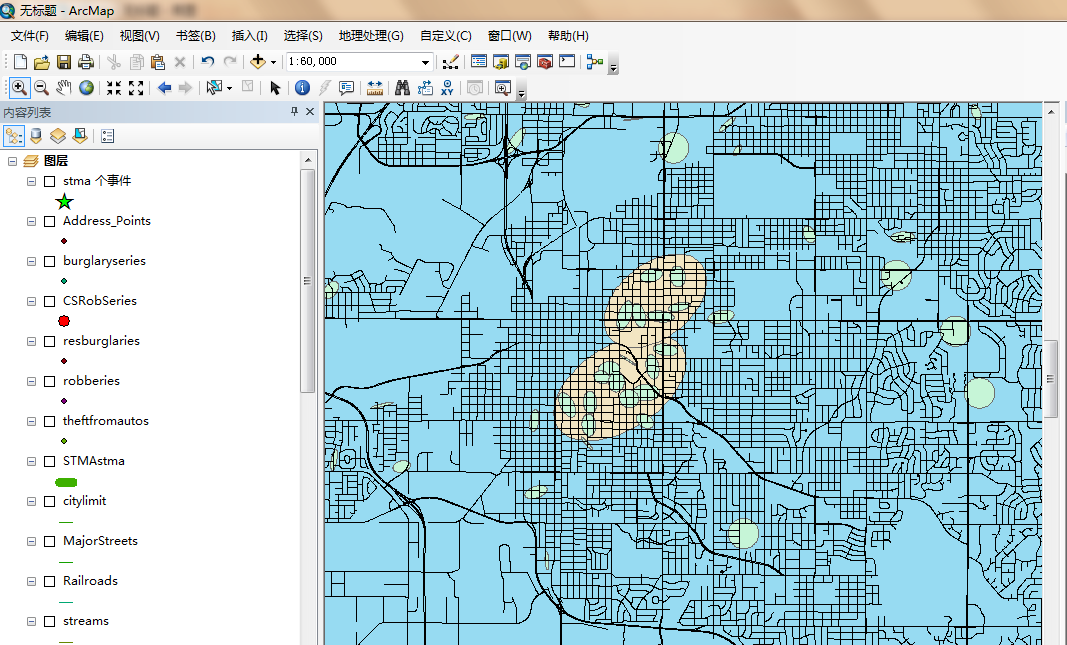Show the MajorStreets layer
1067x645 pixels.
pos(50,542)
